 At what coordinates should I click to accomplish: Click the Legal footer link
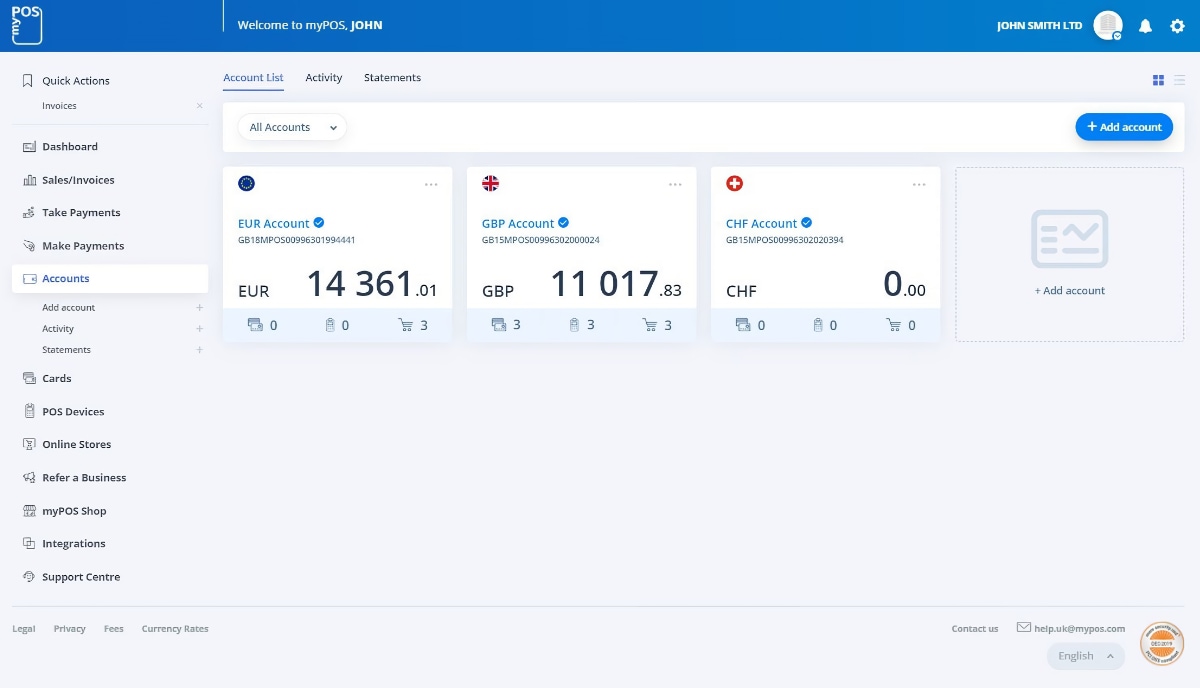[24, 629]
